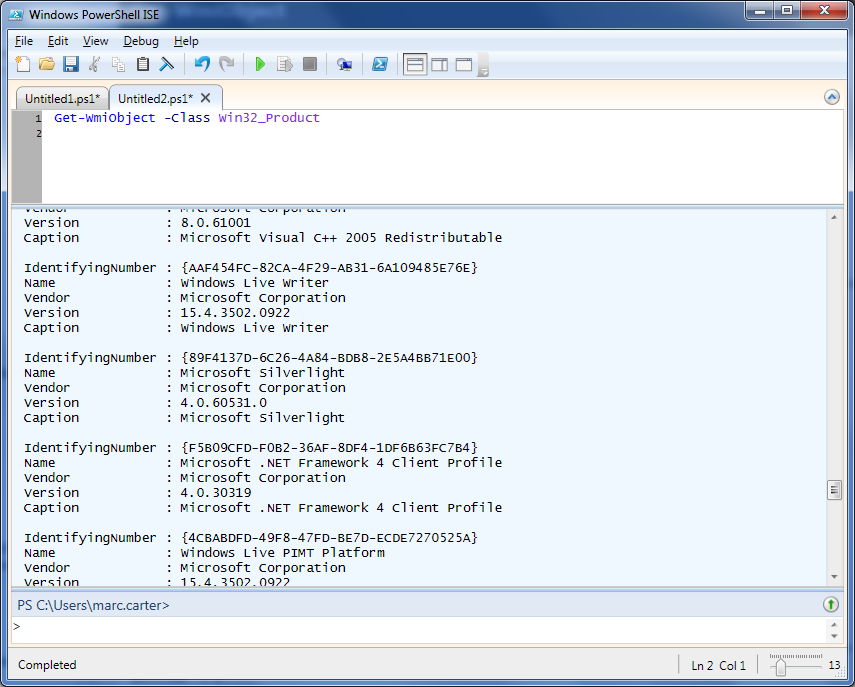Open the File menu
The width and height of the screenshot is (855, 687).
(24, 41)
